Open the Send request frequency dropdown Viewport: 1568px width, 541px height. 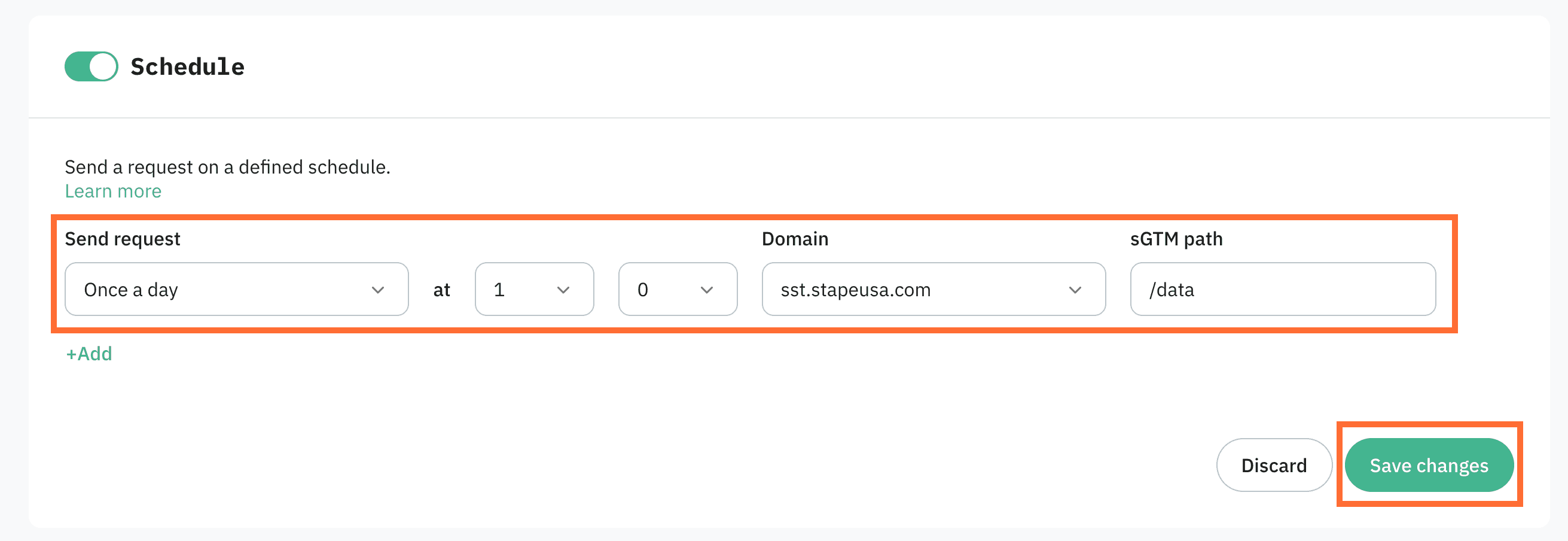point(236,290)
